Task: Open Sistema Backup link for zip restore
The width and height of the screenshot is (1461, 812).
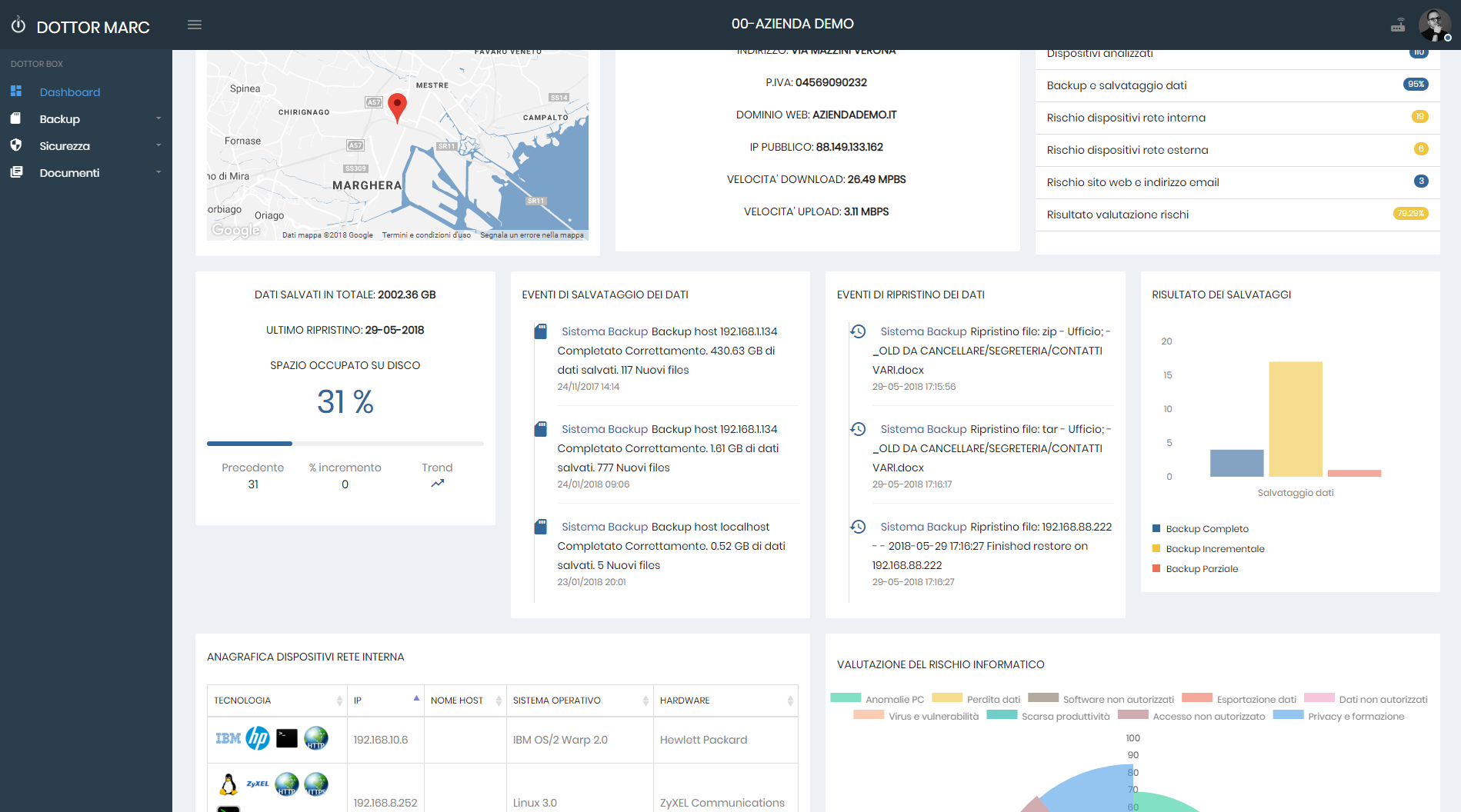Action: click(x=923, y=331)
